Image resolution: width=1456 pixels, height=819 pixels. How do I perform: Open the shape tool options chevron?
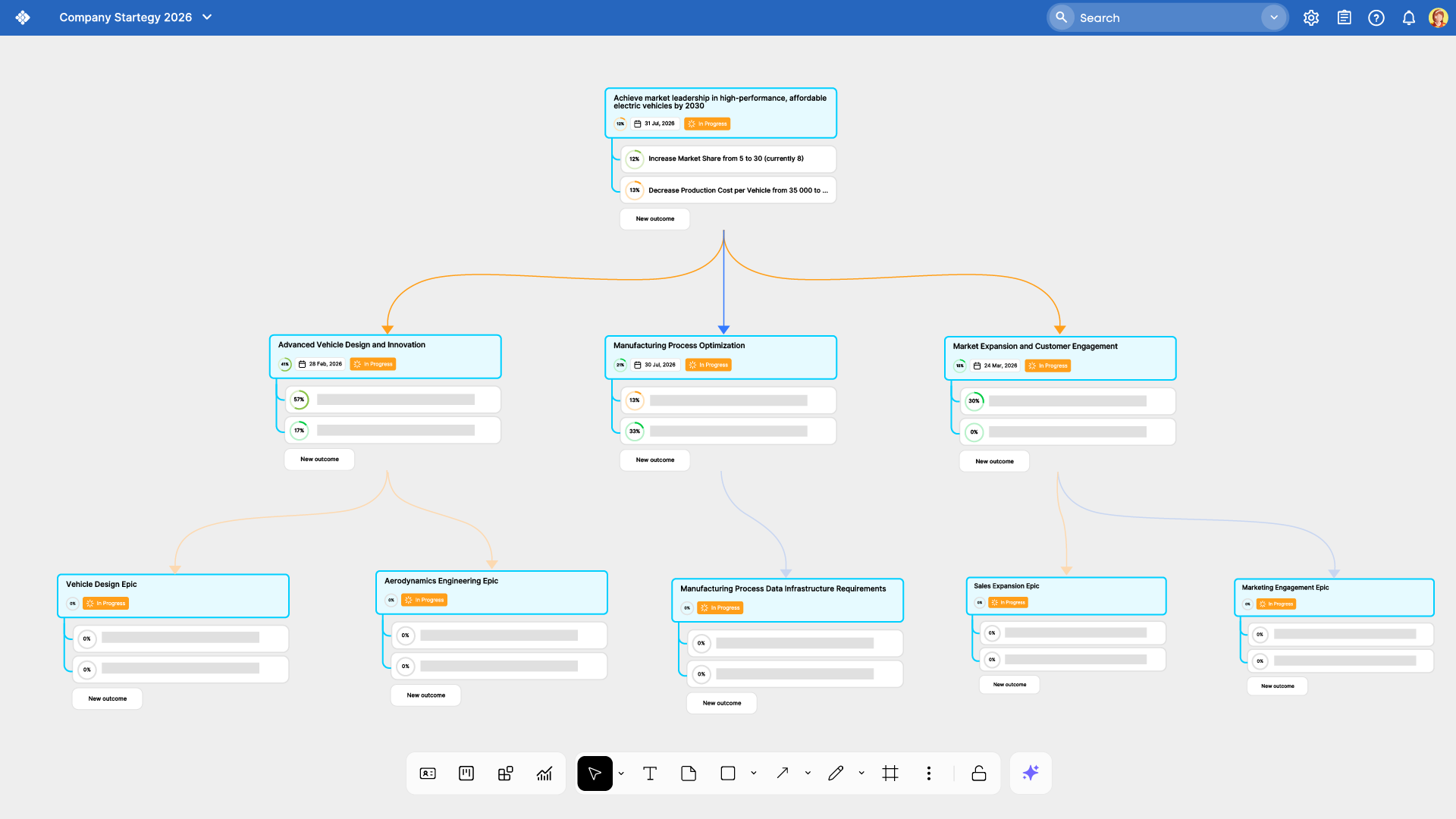click(x=754, y=773)
